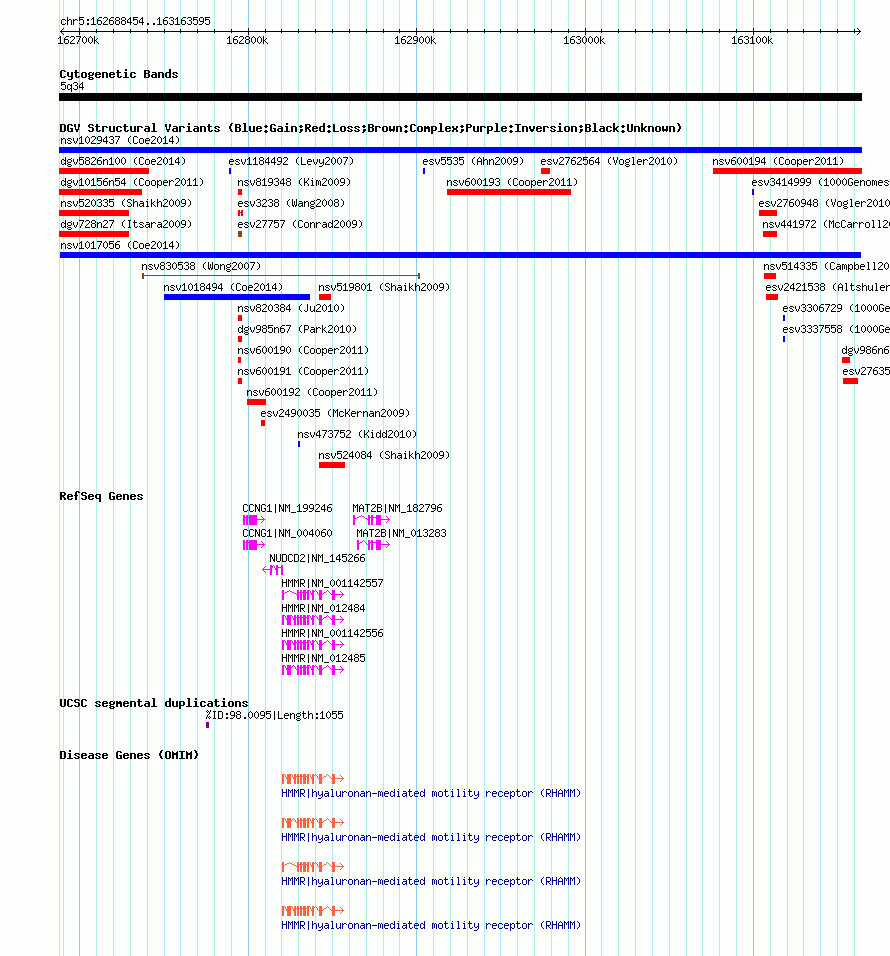890x956 pixels.
Task: Open variant dgv985n67 (Park2010) label
Action: (x=297, y=329)
